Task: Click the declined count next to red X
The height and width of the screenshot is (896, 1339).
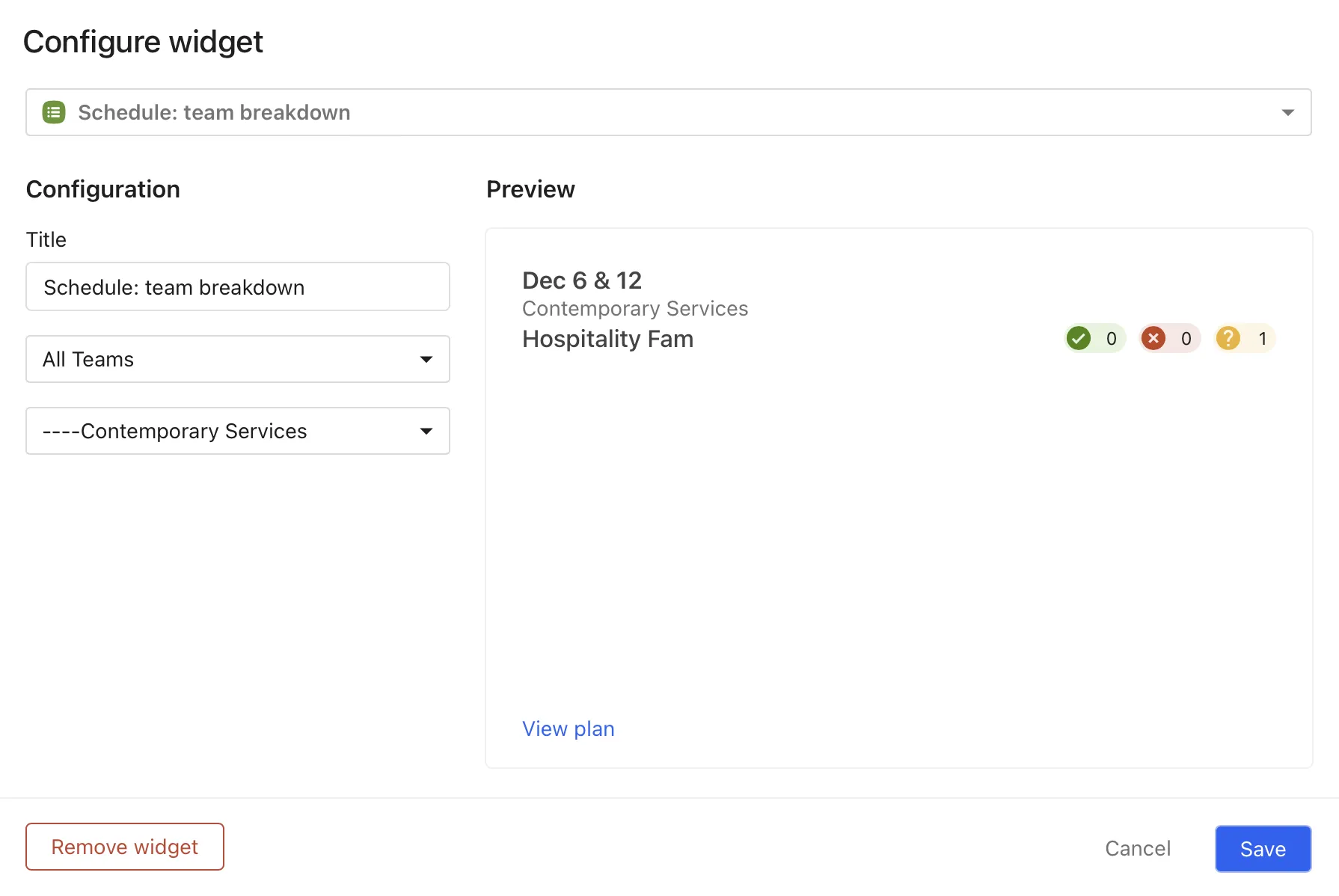Action: [1186, 339]
